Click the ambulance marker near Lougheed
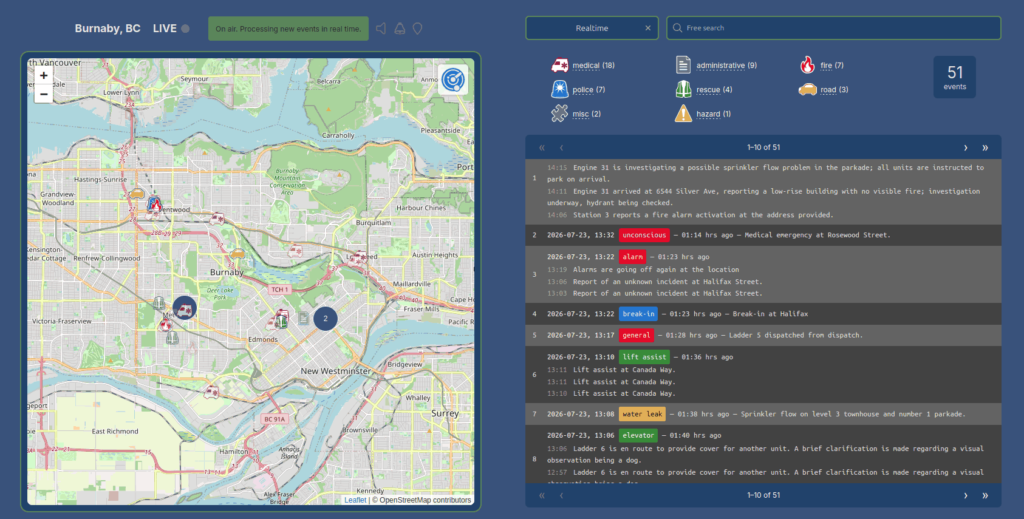Image resolution: width=1024 pixels, height=519 pixels. click(x=360, y=257)
